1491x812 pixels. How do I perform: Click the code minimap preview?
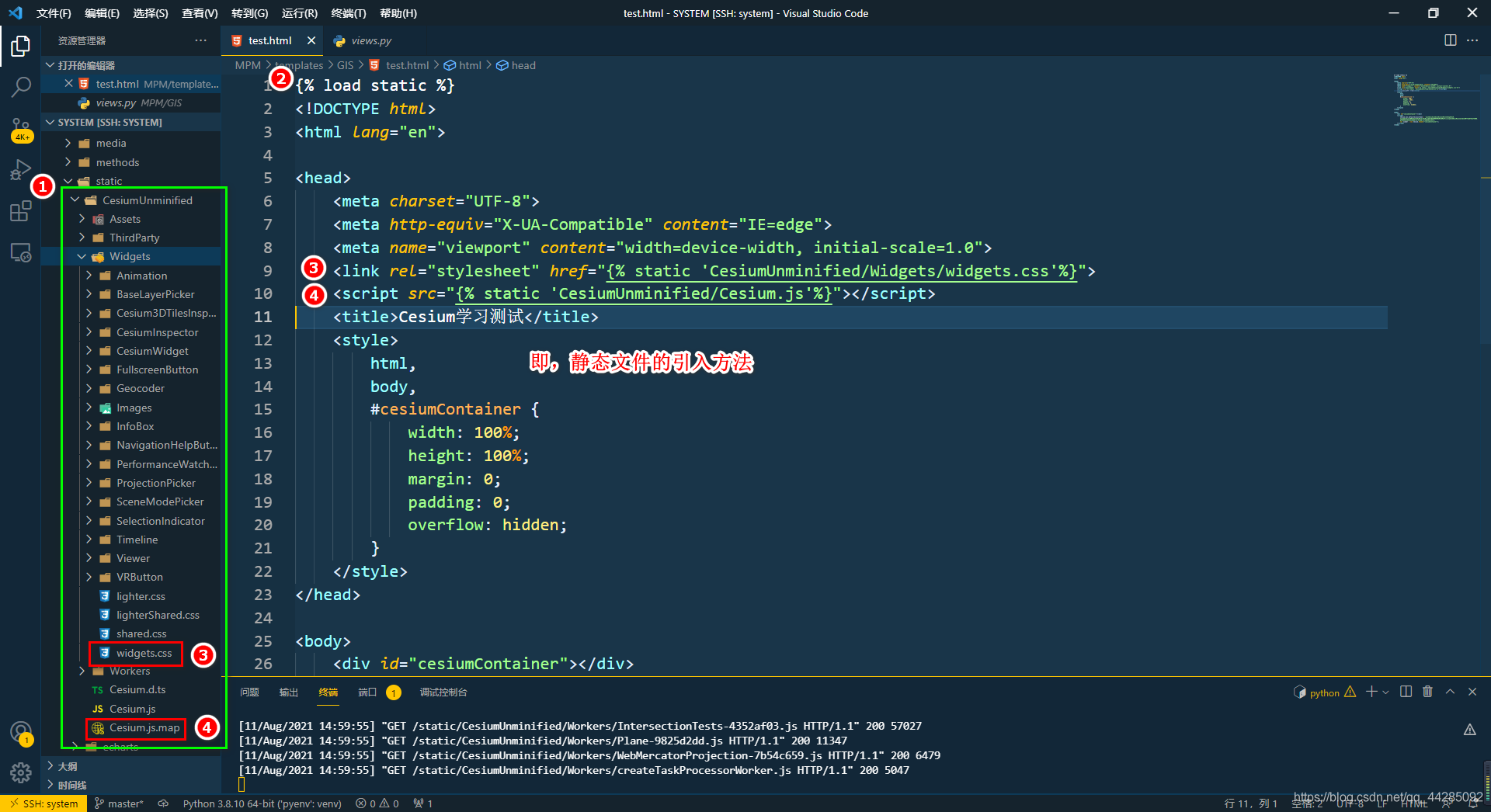(1435, 101)
